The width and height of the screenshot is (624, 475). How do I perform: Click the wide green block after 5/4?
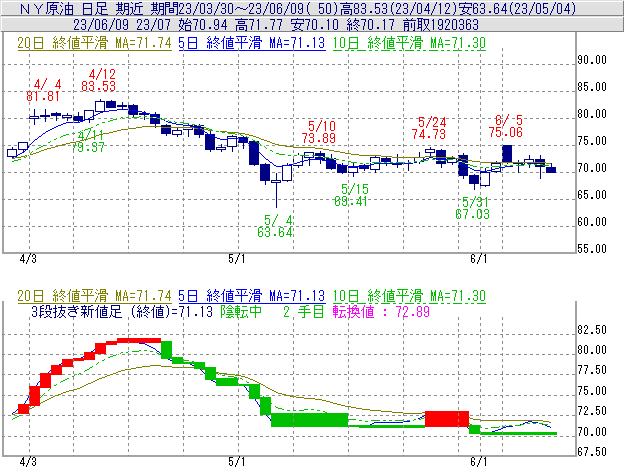(310, 420)
